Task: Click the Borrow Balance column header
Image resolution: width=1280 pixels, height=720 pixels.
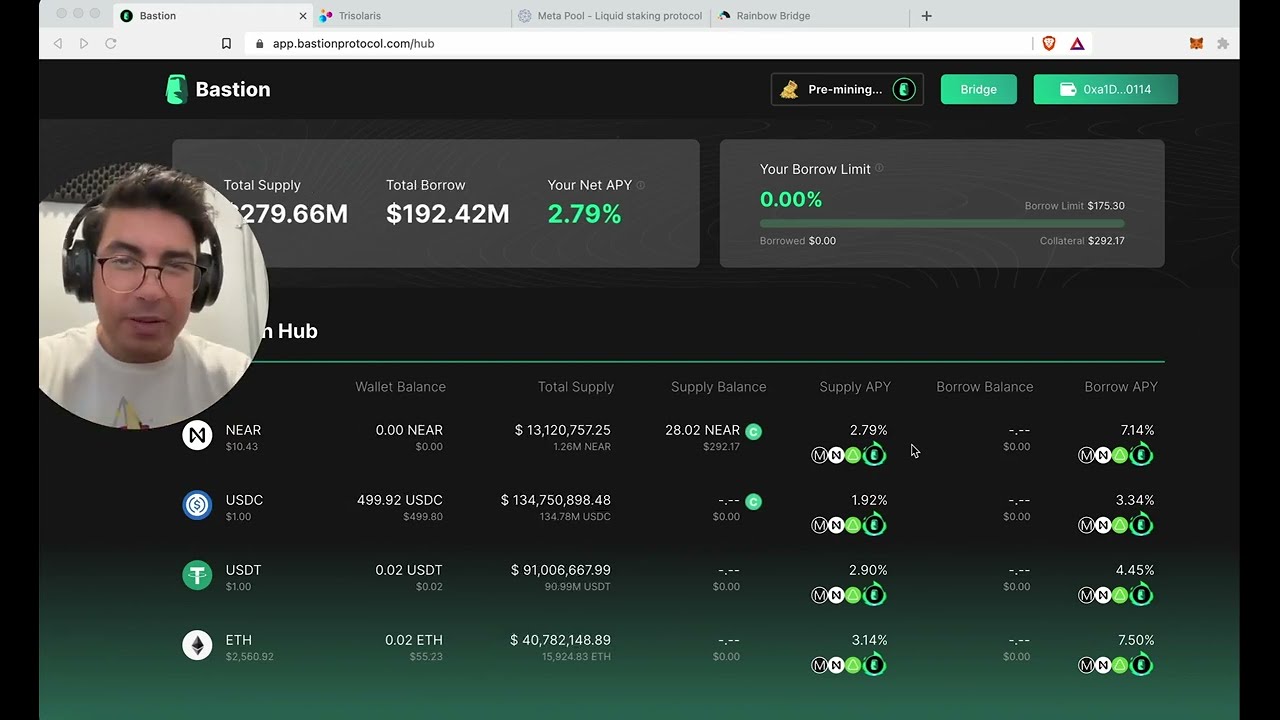Action: (x=984, y=387)
